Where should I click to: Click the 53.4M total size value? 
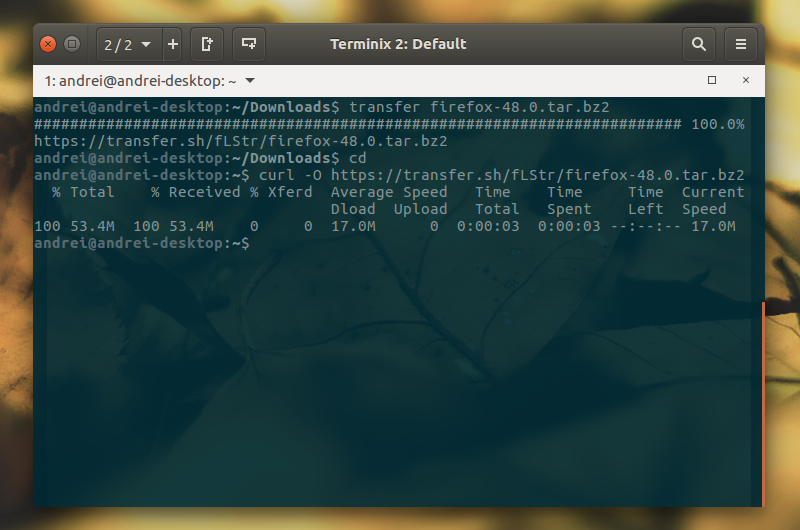point(92,226)
